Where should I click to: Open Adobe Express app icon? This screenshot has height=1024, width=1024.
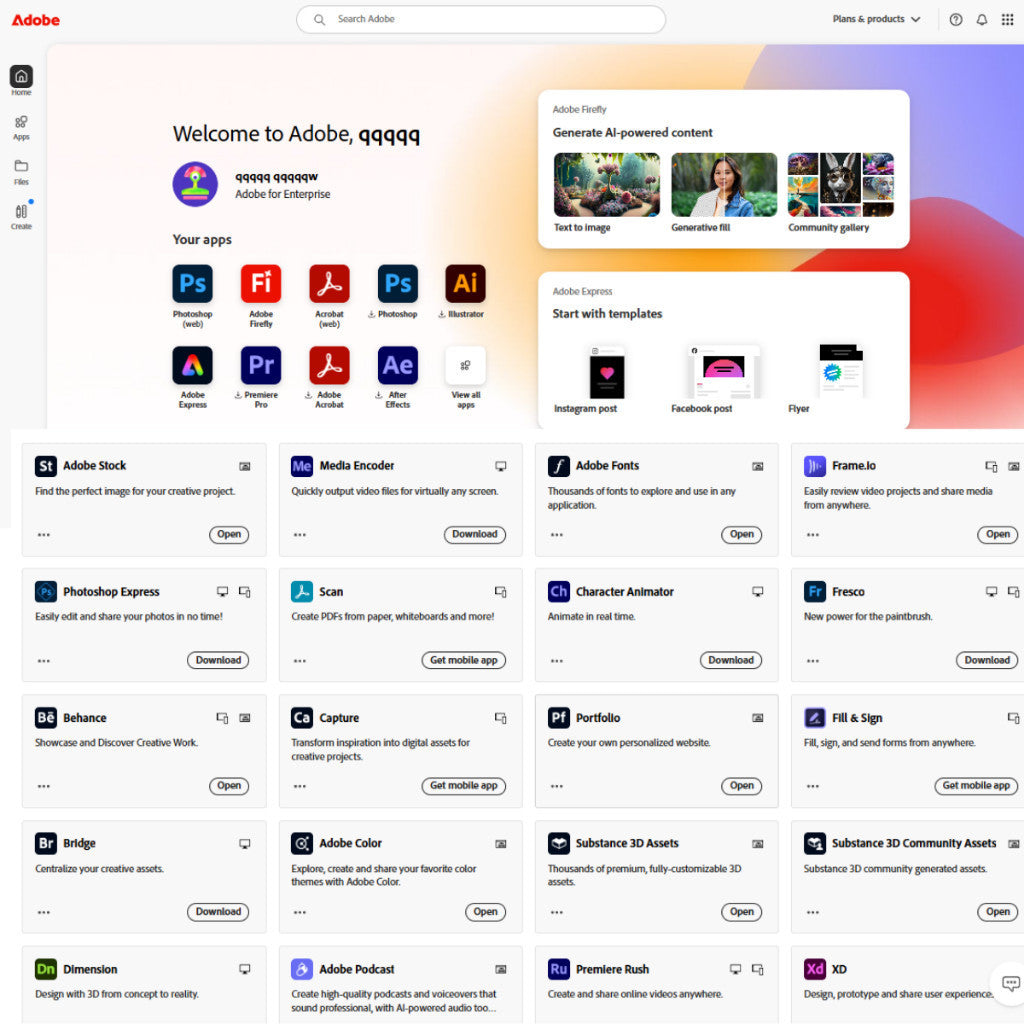pos(193,365)
